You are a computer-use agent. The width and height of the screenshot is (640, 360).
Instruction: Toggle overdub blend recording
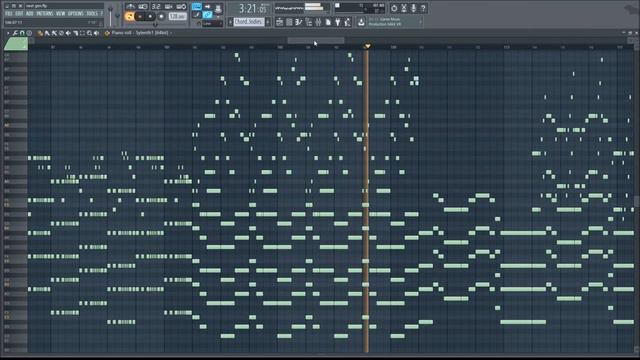pos(168,7)
